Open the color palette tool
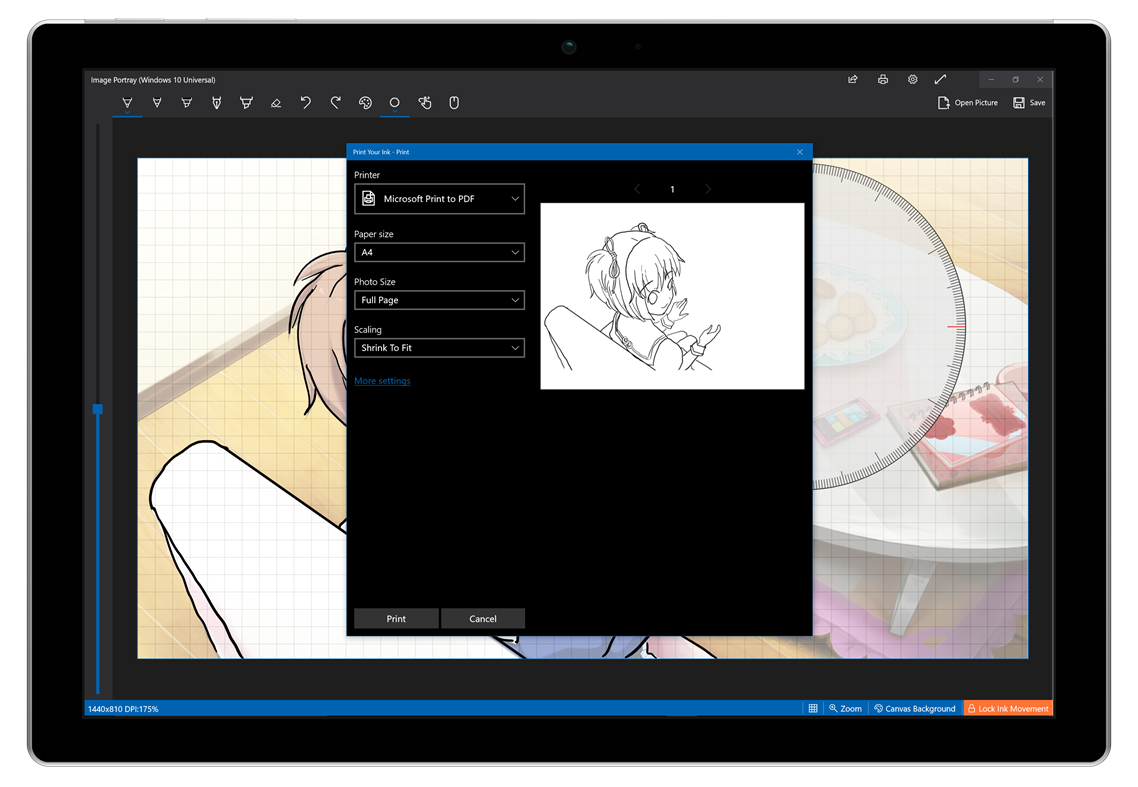 (x=365, y=102)
